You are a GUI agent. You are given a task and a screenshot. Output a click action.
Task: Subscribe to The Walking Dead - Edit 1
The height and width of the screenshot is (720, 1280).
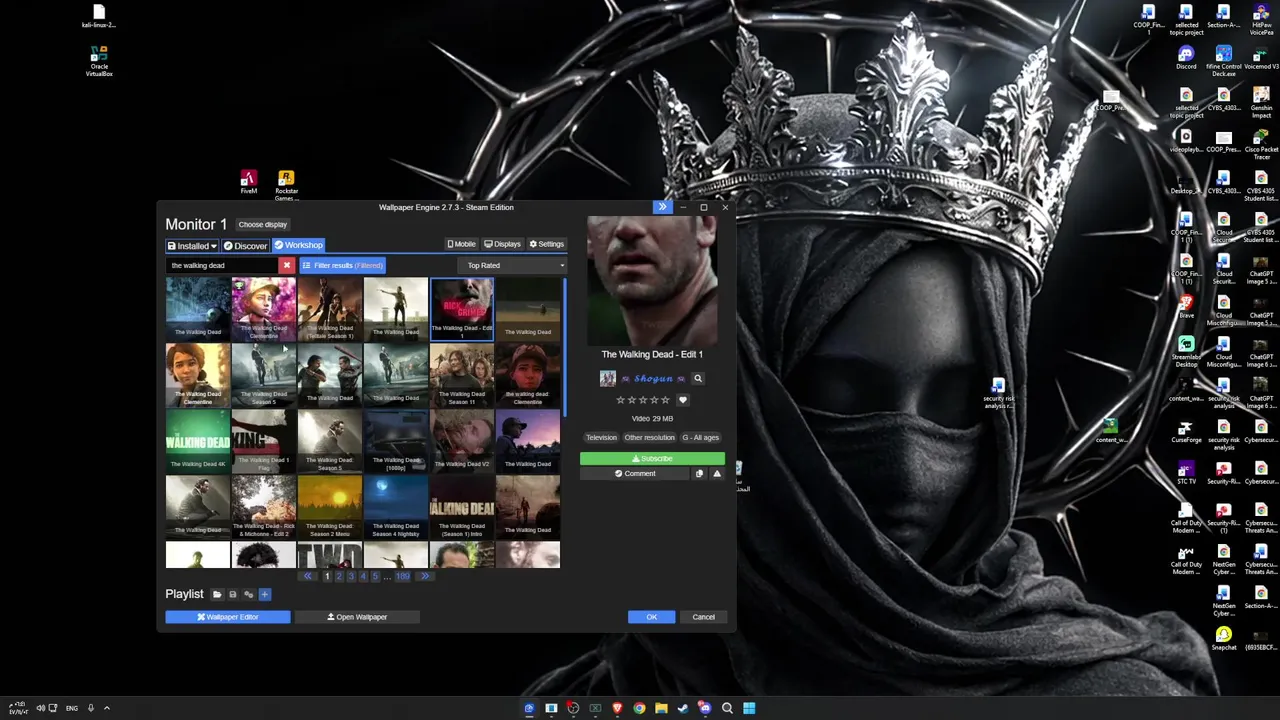(x=652, y=458)
